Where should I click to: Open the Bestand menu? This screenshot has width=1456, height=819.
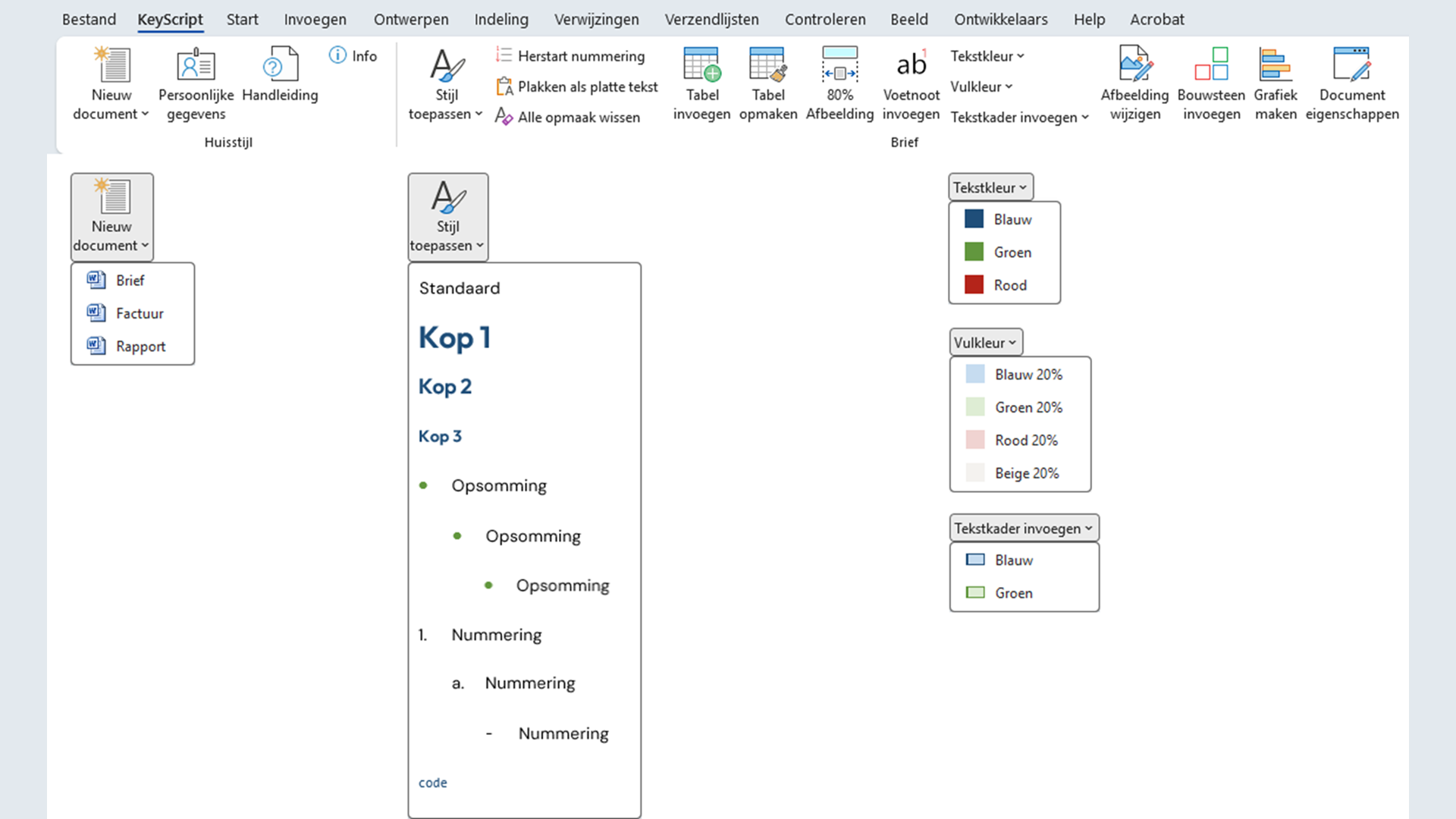tap(89, 19)
